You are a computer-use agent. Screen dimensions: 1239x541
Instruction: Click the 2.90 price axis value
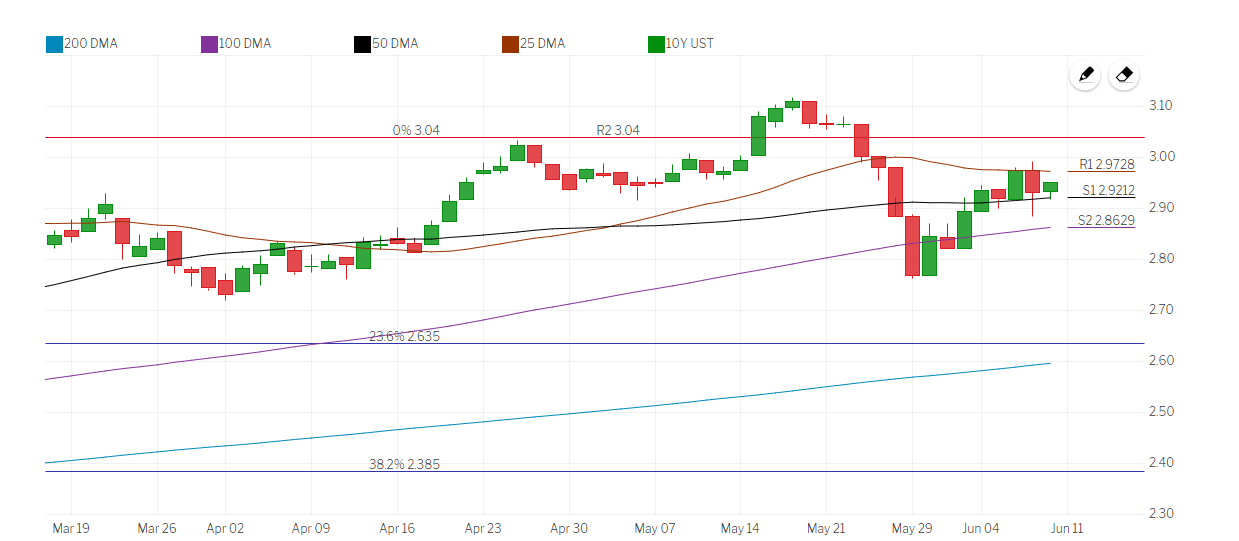point(1160,208)
